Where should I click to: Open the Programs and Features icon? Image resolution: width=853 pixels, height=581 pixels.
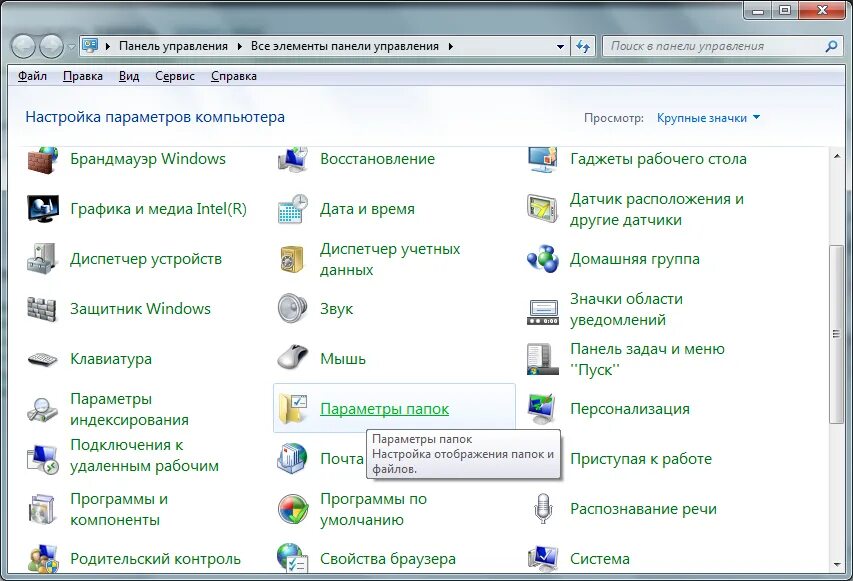[x=42, y=509]
